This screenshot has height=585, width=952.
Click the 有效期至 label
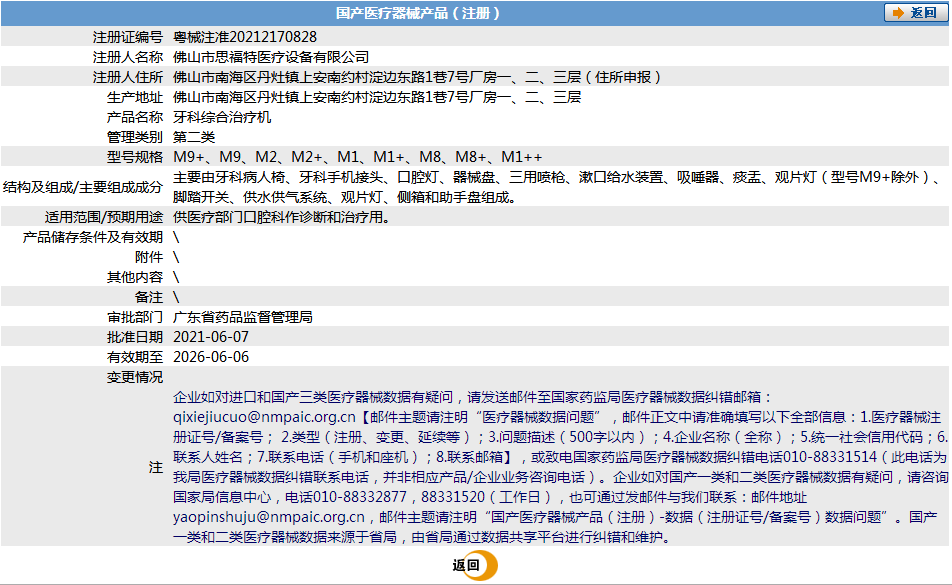coord(135,357)
